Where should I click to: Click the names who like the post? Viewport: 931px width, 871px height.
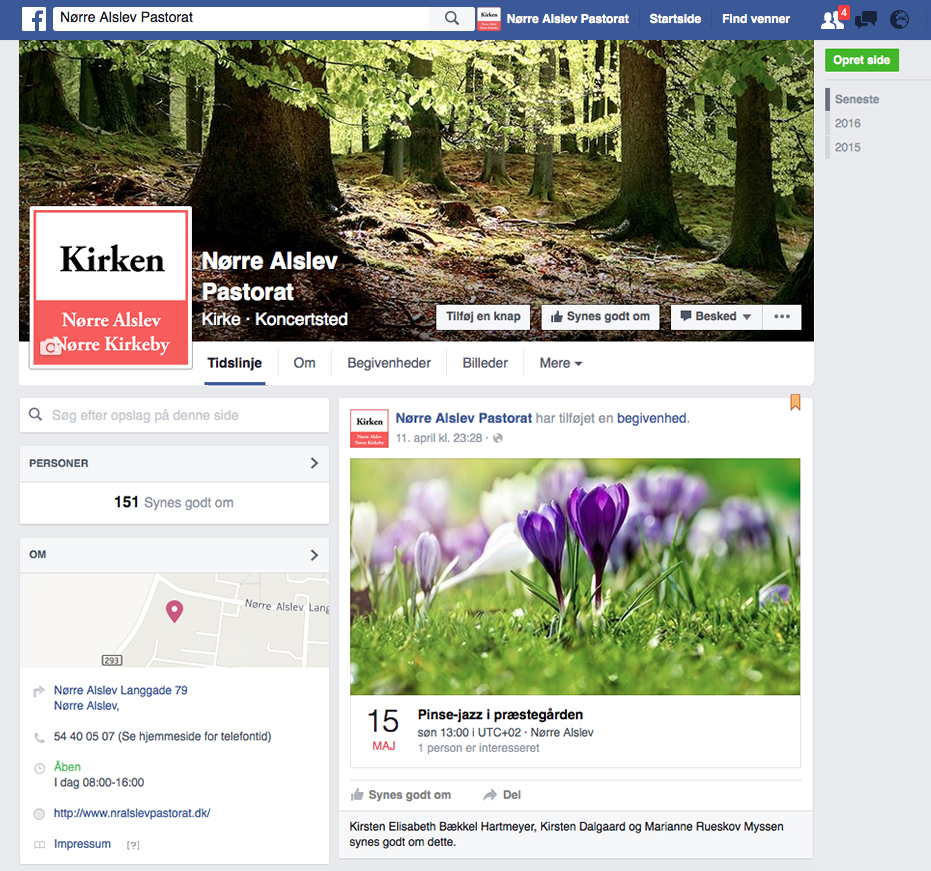tap(566, 826)
